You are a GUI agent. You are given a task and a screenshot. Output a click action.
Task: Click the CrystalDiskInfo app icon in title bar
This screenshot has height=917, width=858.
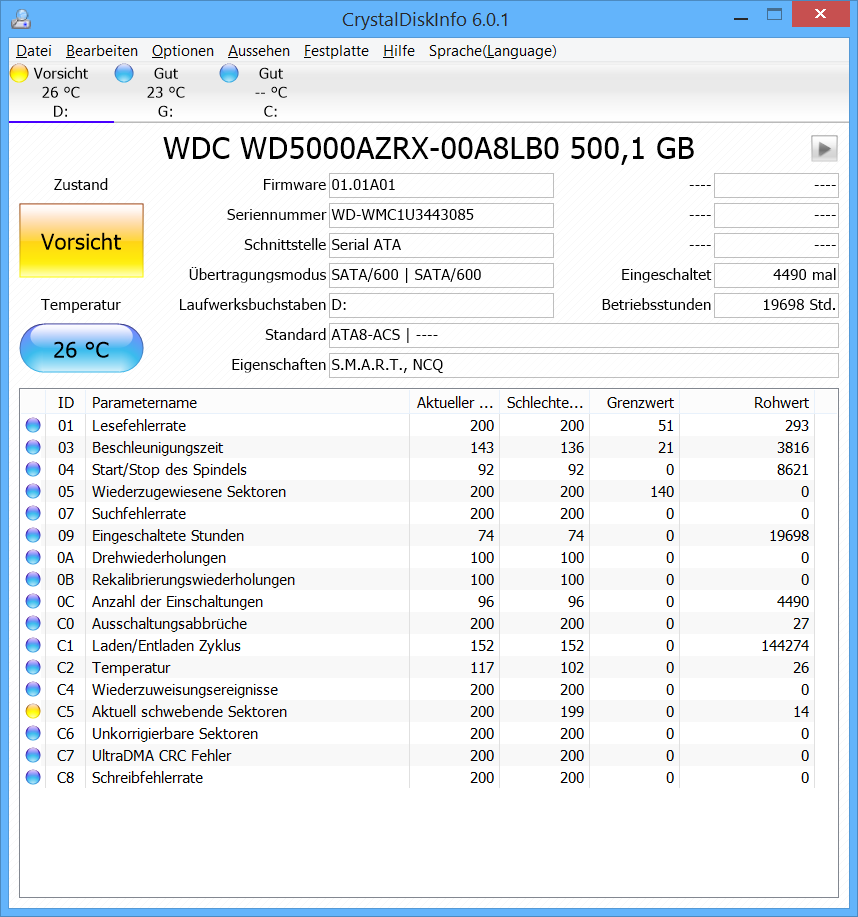click(20, 19)
